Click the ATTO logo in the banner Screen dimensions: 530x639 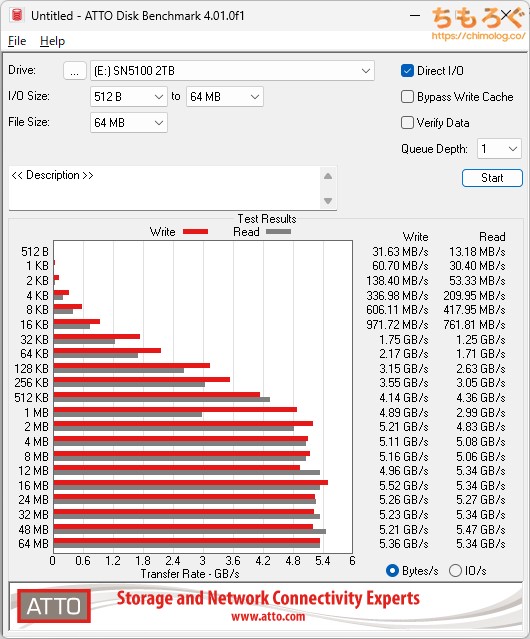point(53,606)
